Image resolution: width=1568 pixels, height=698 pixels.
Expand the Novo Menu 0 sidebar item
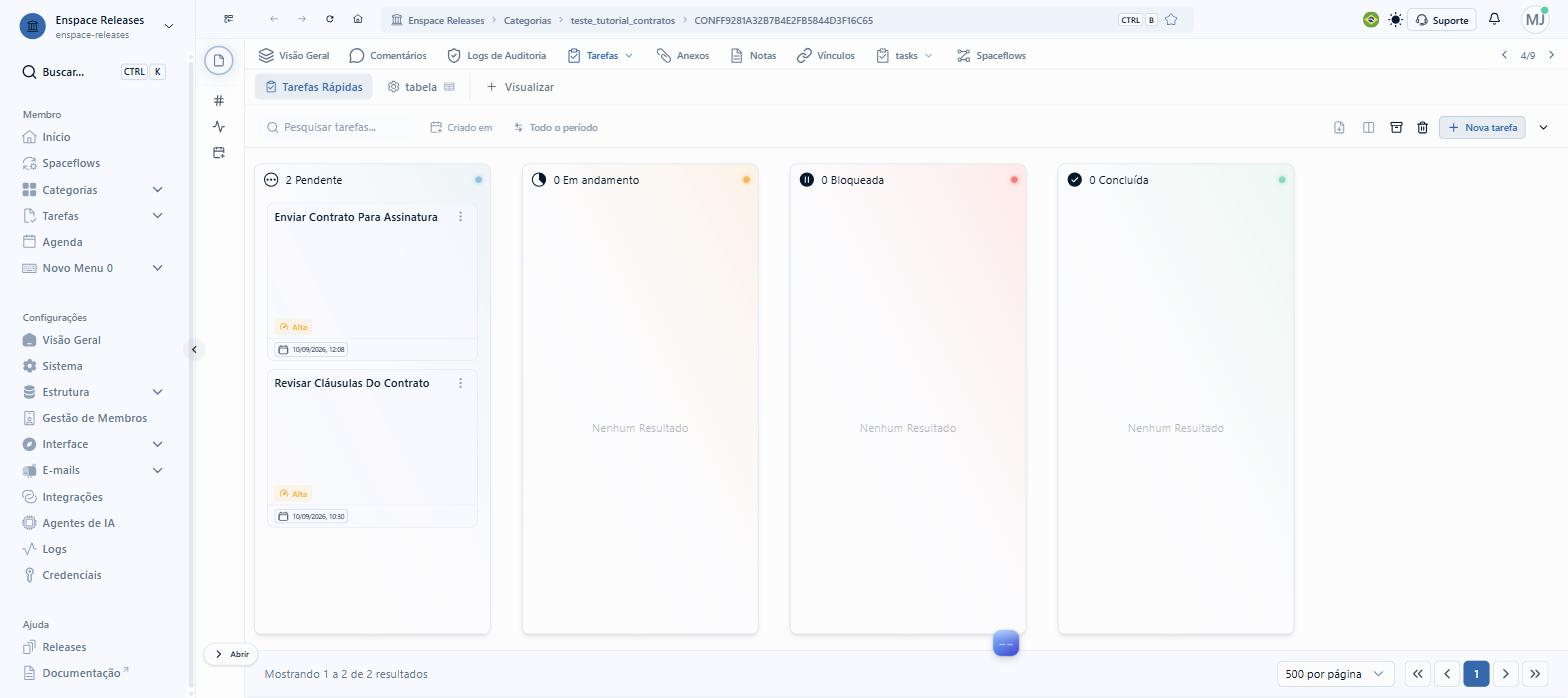pos(157,268)
